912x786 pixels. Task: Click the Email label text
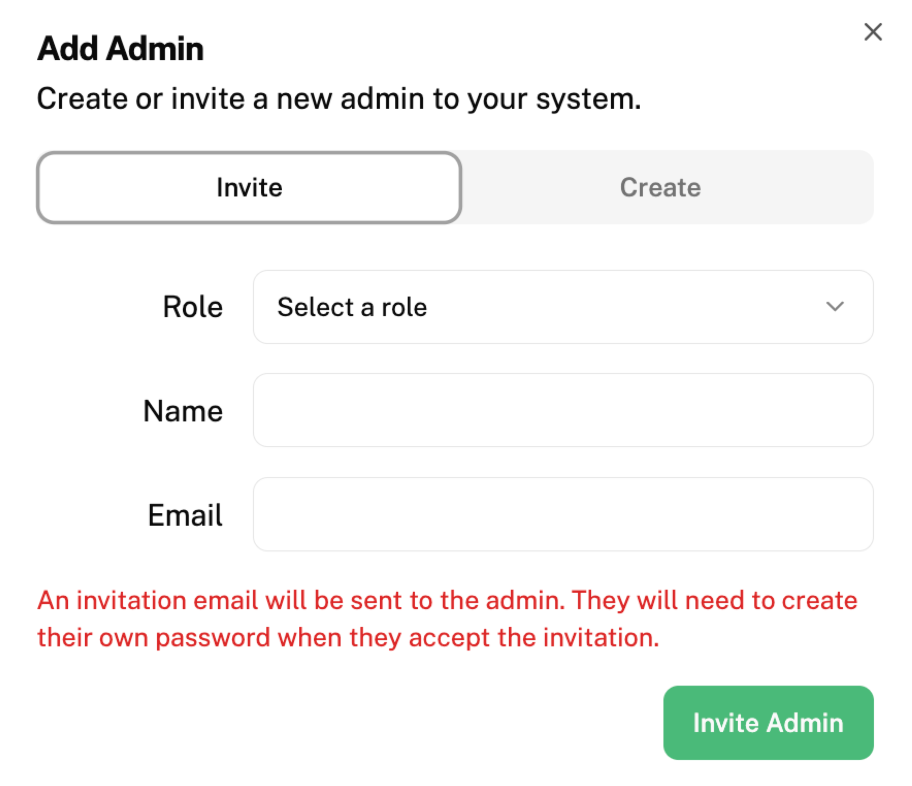(x=184, y=514)
